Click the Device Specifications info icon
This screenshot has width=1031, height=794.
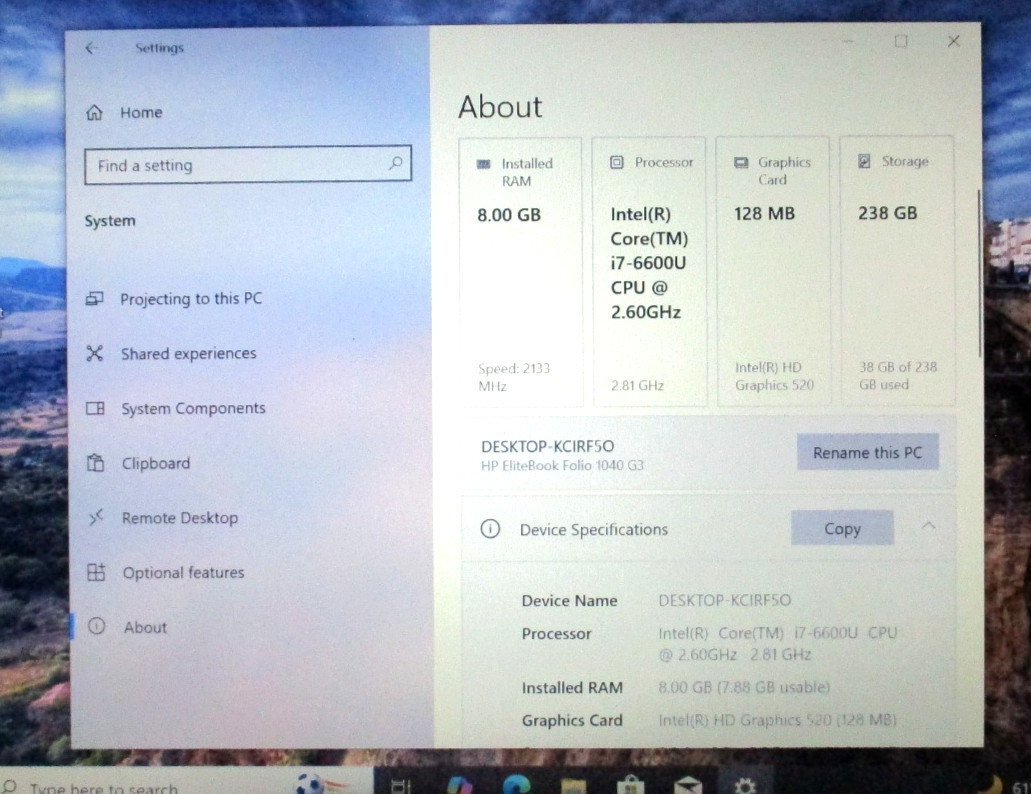(490, 528)
